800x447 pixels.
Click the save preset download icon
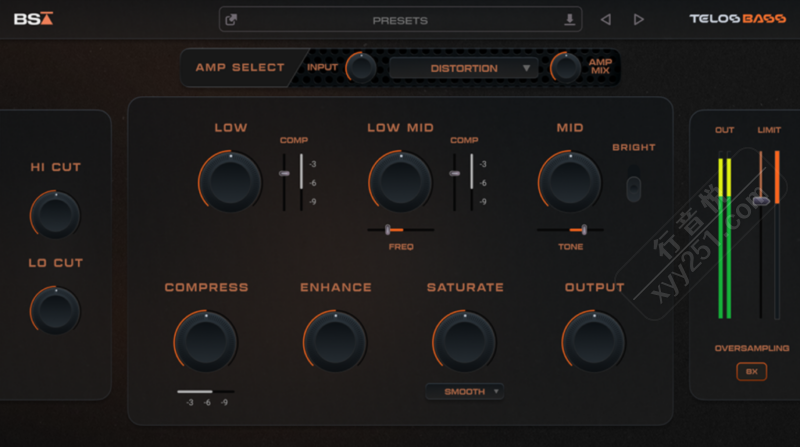point(569,20)
